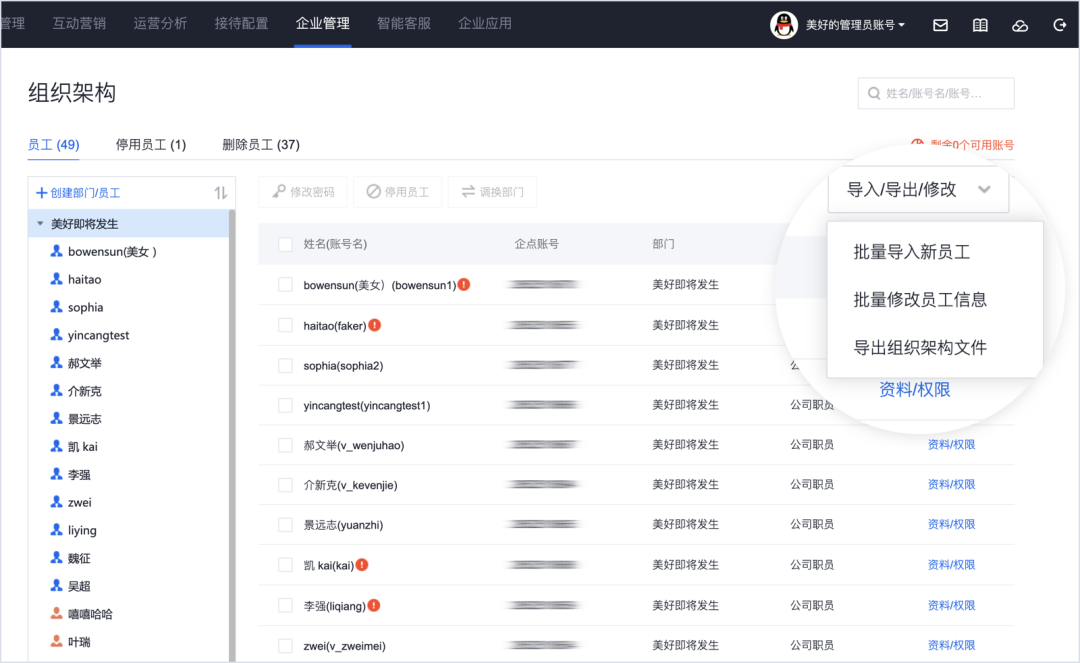This screenshot has height=663, width=1080.
Task: Click the plus icon of 创建部门/员工
Action: point(41,193)
